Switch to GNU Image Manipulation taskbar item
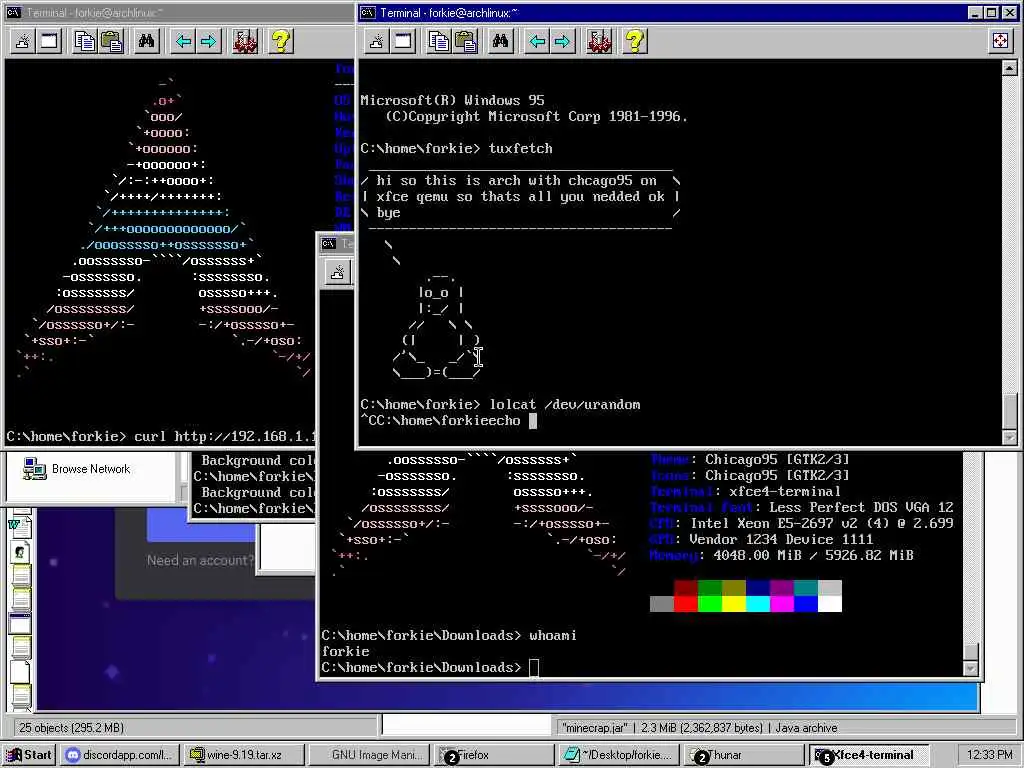 pyautogui.click(x=369, y=755)
